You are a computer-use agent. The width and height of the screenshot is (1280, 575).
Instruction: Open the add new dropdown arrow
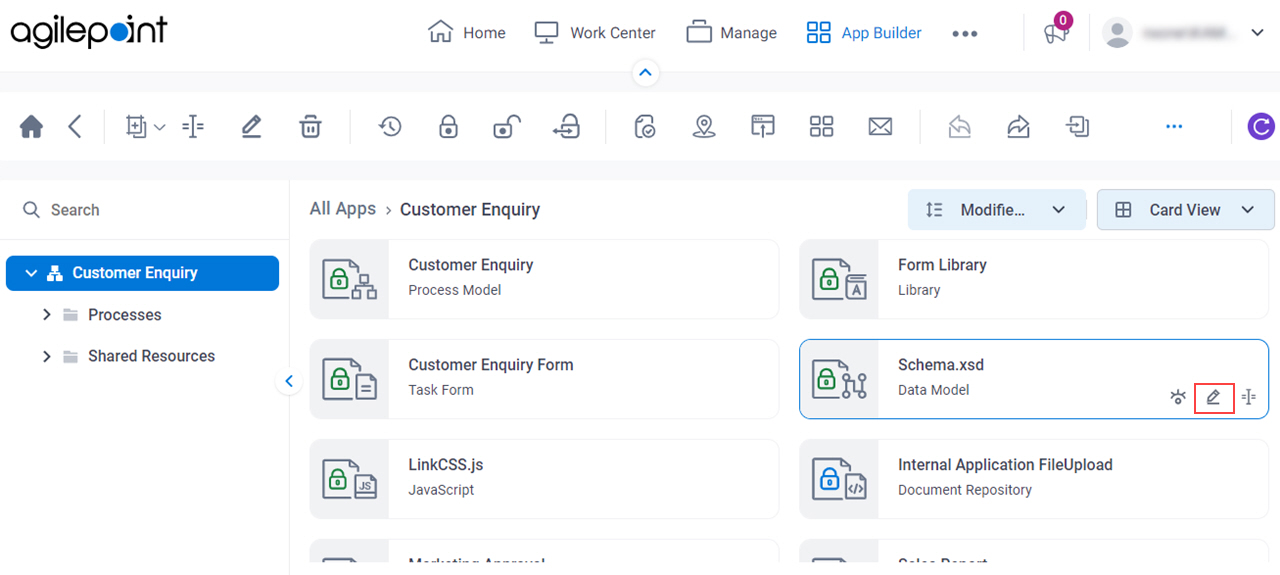pyautogui.click(x=160, y=127)
